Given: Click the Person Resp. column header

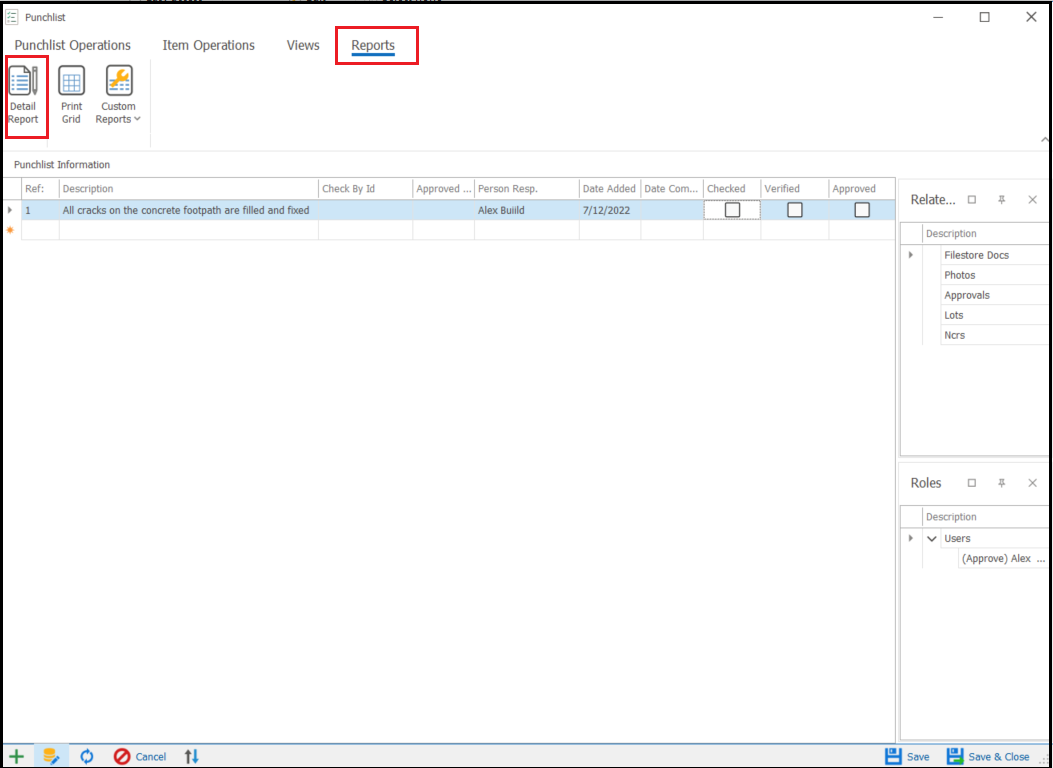Looking at the screenshot, I should tap(526, 188).
